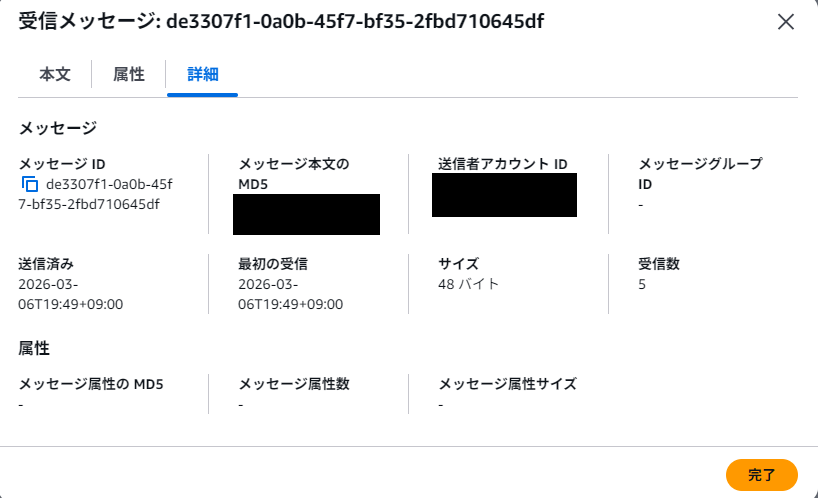Click the 最初の受信 timestamp value

coord(290,294)
